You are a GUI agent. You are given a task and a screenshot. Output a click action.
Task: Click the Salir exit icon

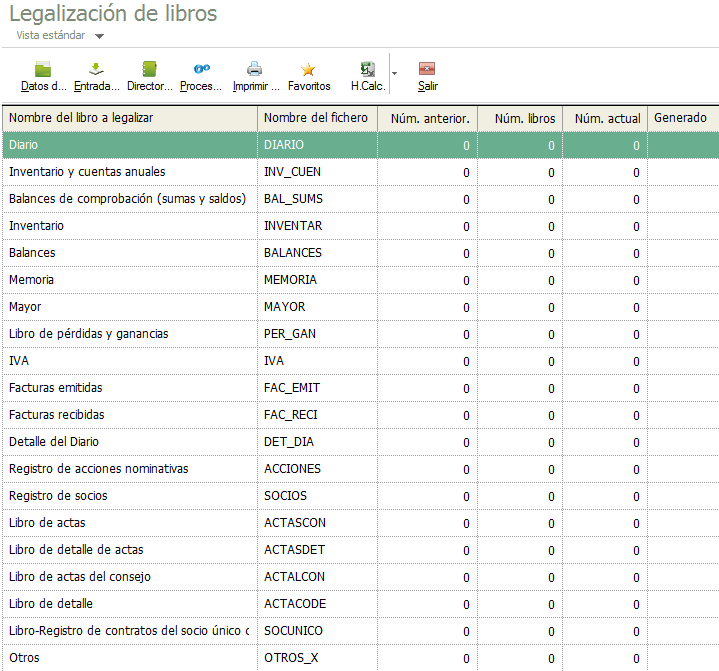427,69
